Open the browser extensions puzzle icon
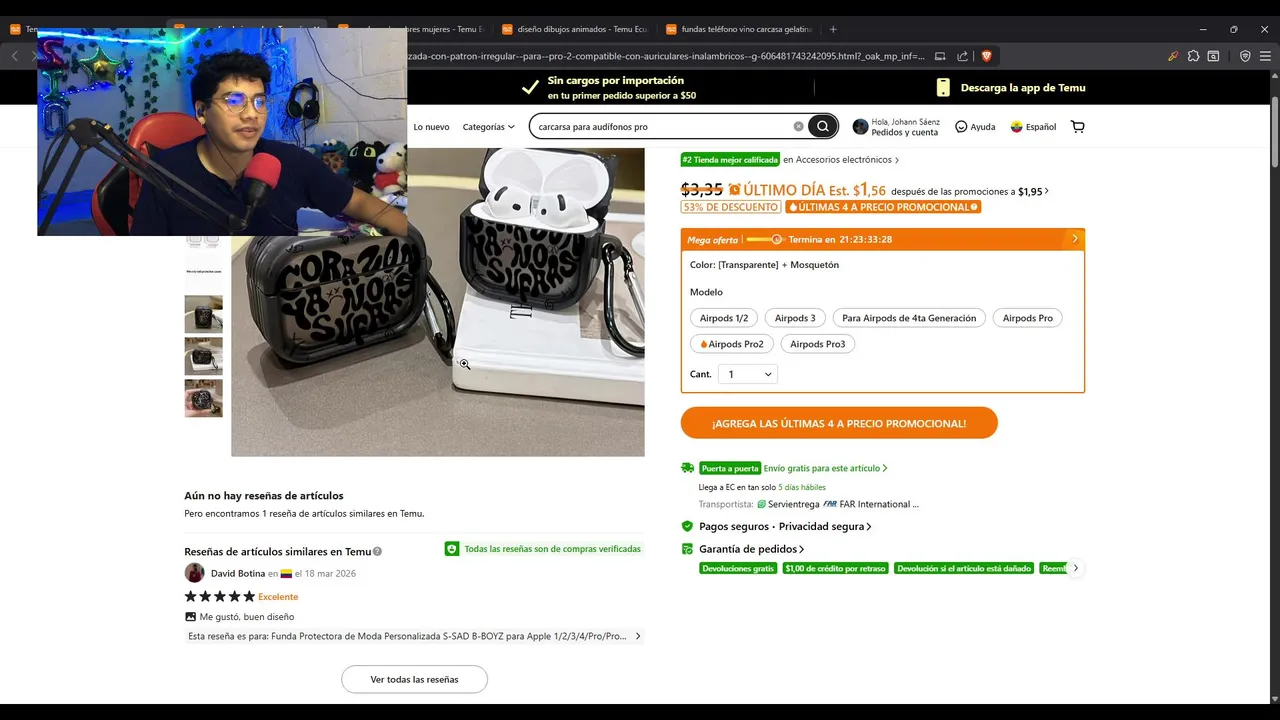Viewport: 1280px width, 720px height. (x=1193, y=56)
